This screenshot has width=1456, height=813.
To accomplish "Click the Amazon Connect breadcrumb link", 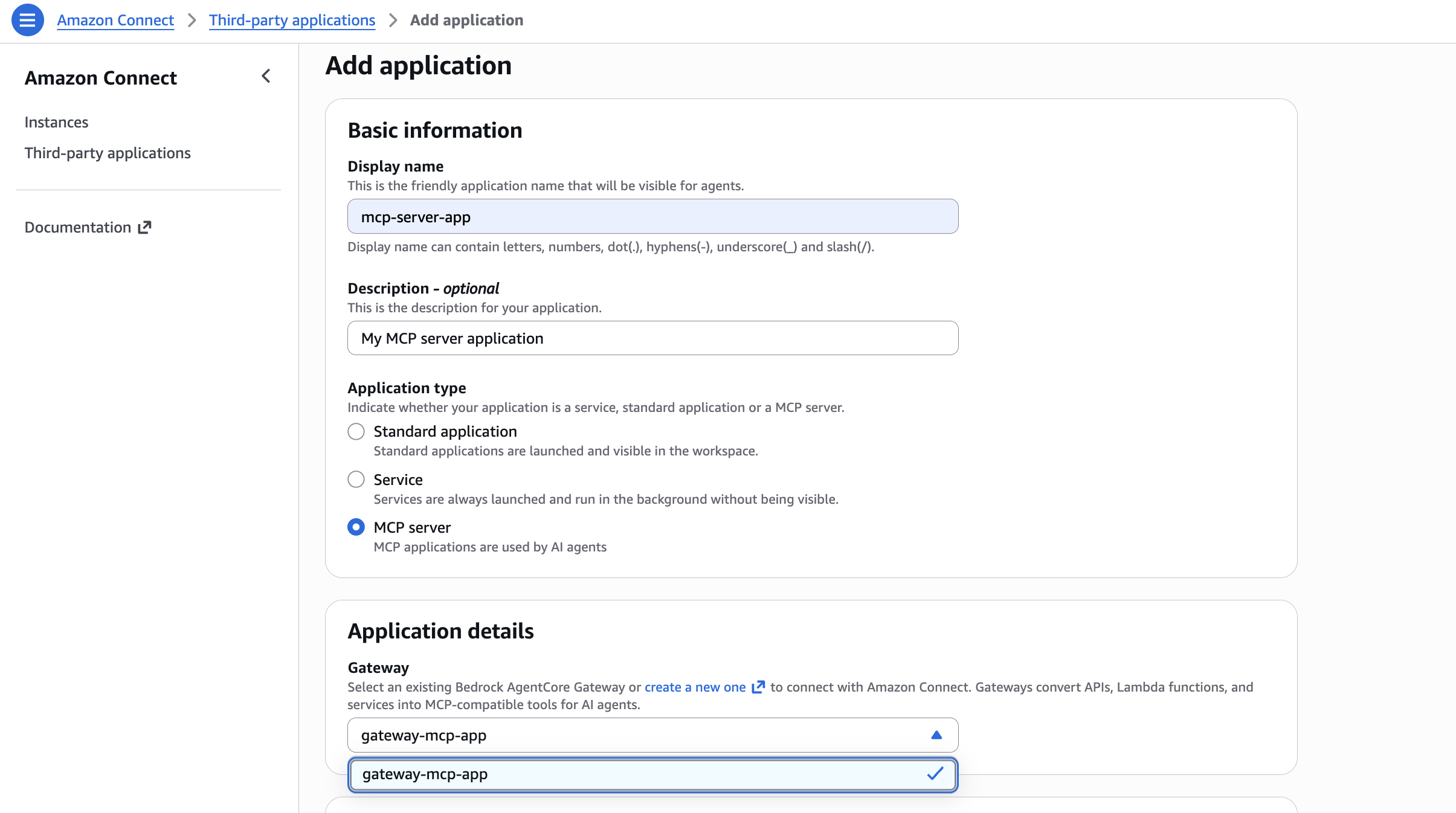I will [x=116, y=20].
